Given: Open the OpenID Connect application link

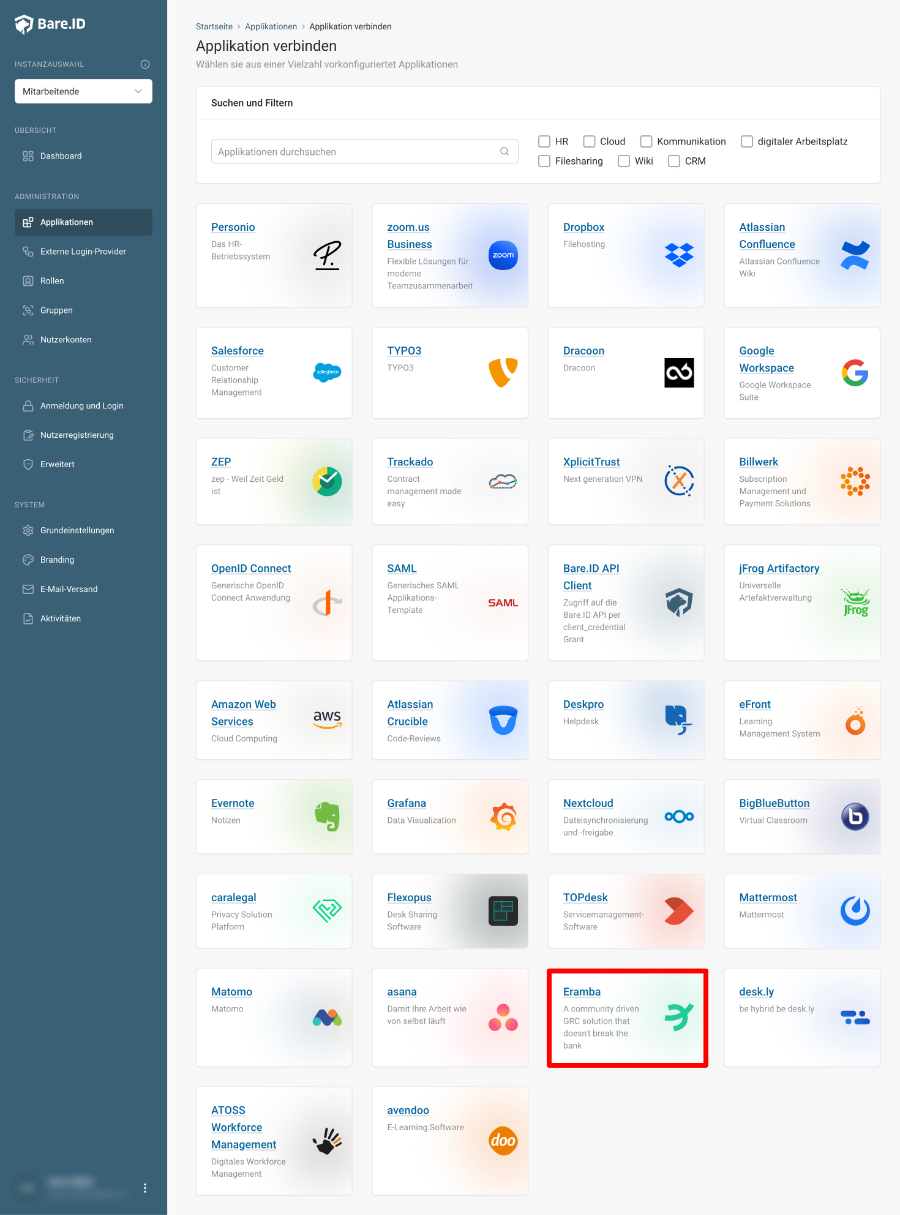Looking at the screenshot, I should [x=251, y=568].
